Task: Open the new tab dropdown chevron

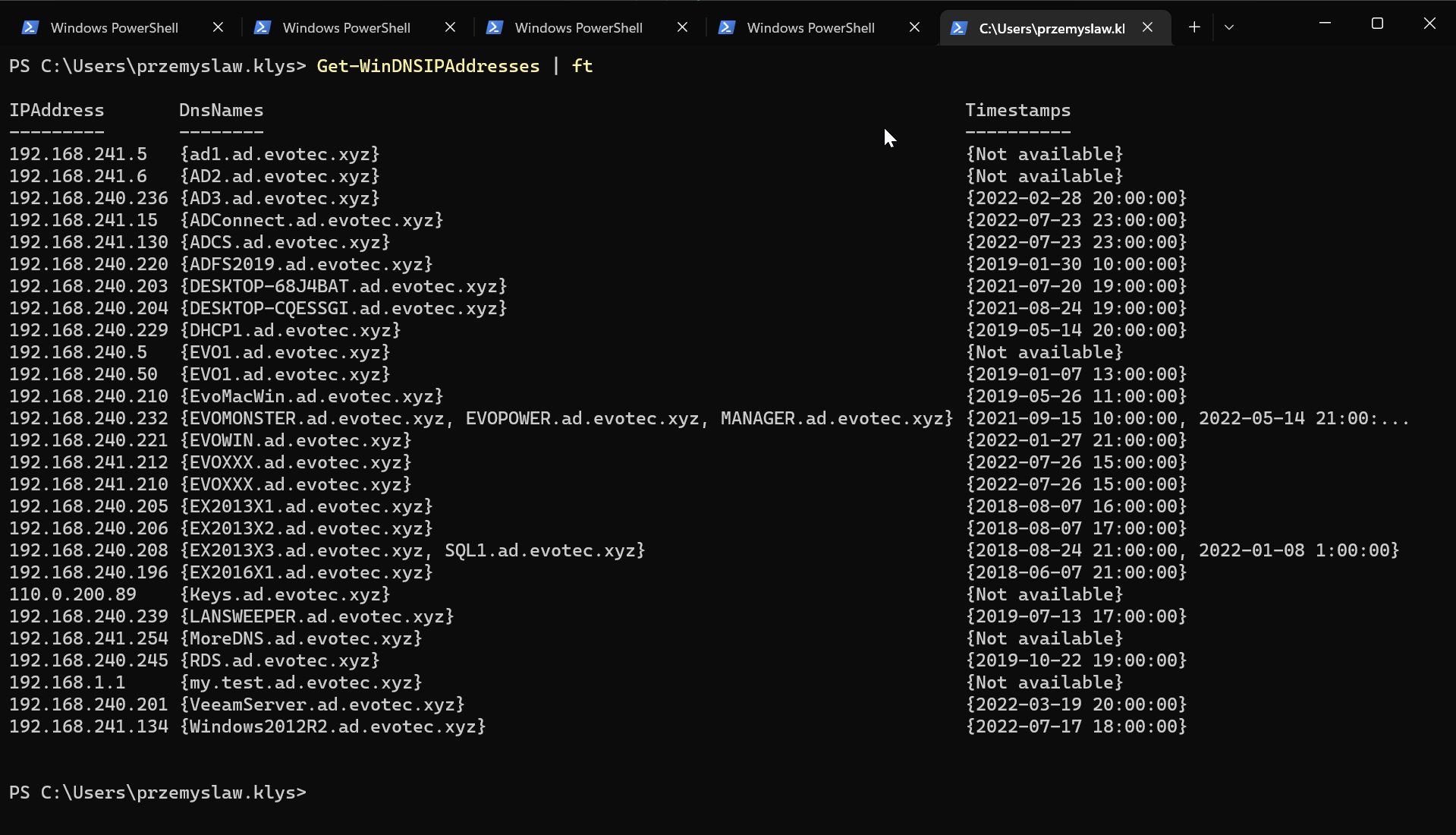Action: (x=1229, y=27)
